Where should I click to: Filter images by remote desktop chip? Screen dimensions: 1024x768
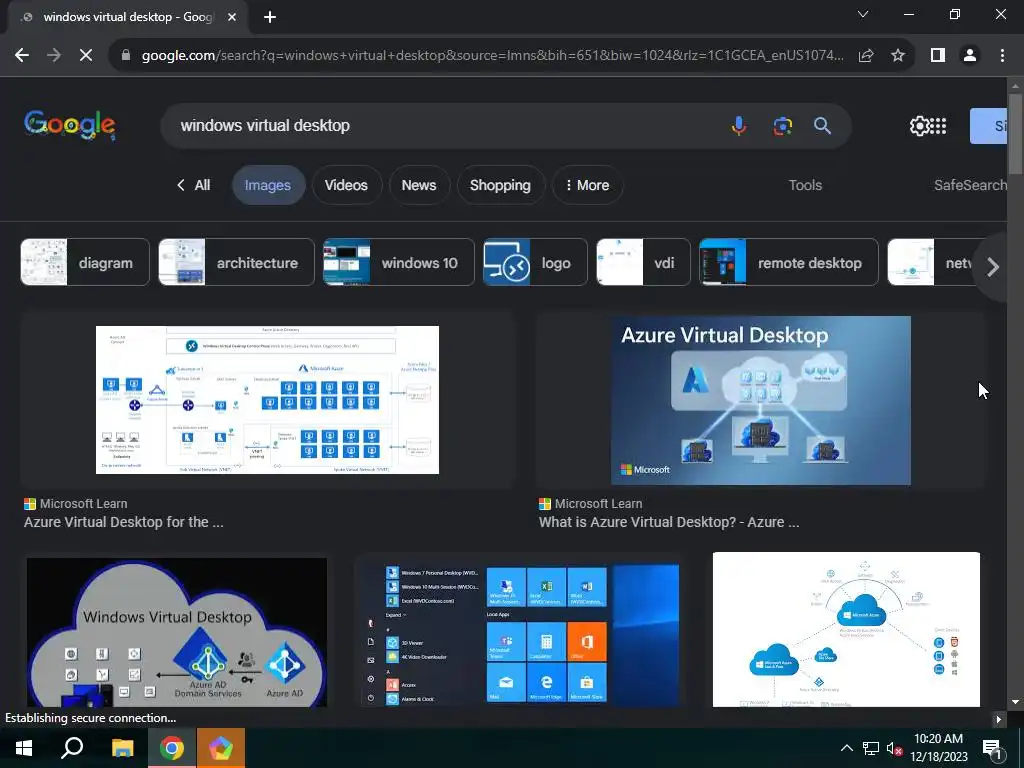789,263
